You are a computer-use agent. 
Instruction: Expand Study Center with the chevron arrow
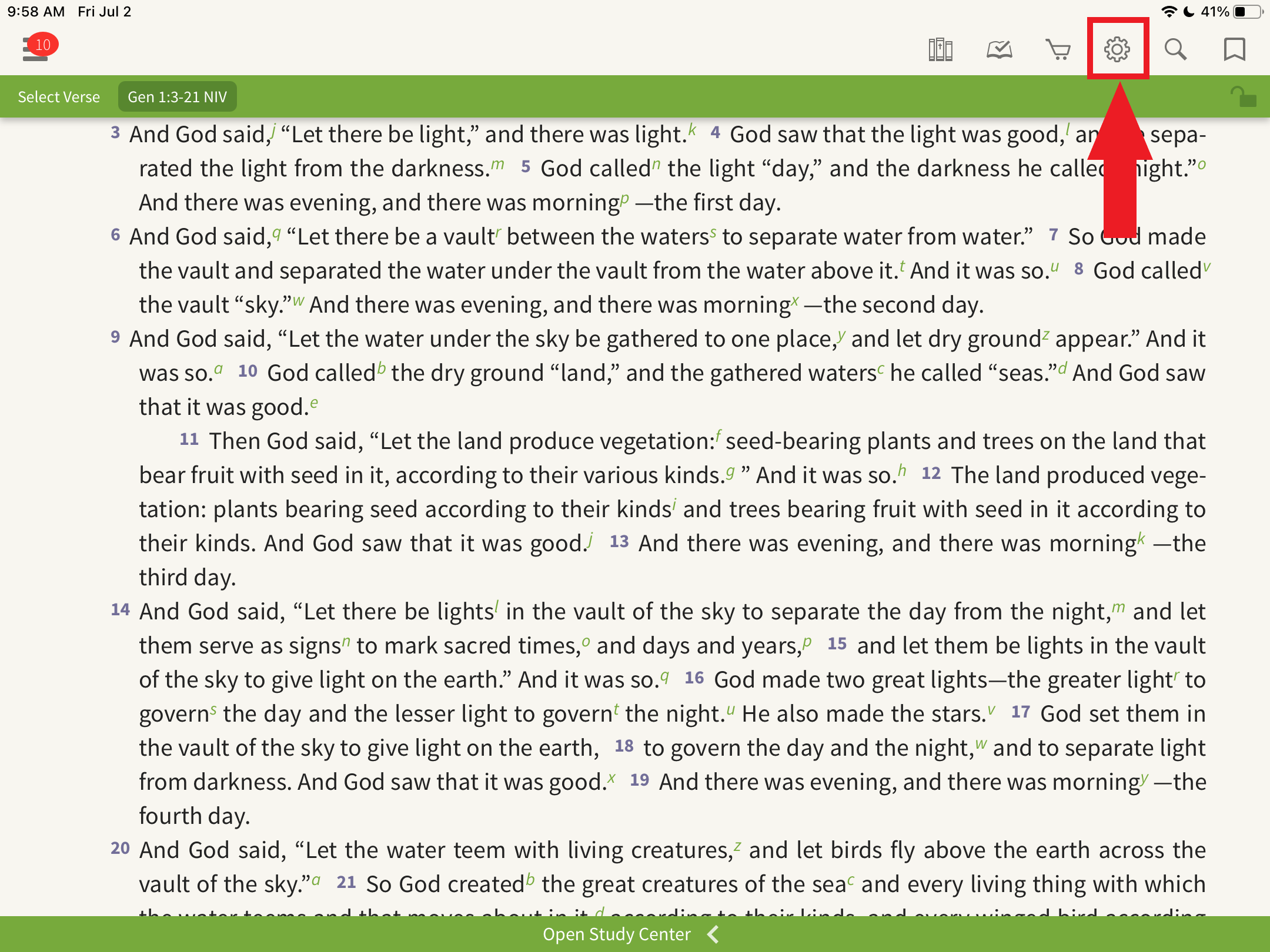[x=713, y=934]
